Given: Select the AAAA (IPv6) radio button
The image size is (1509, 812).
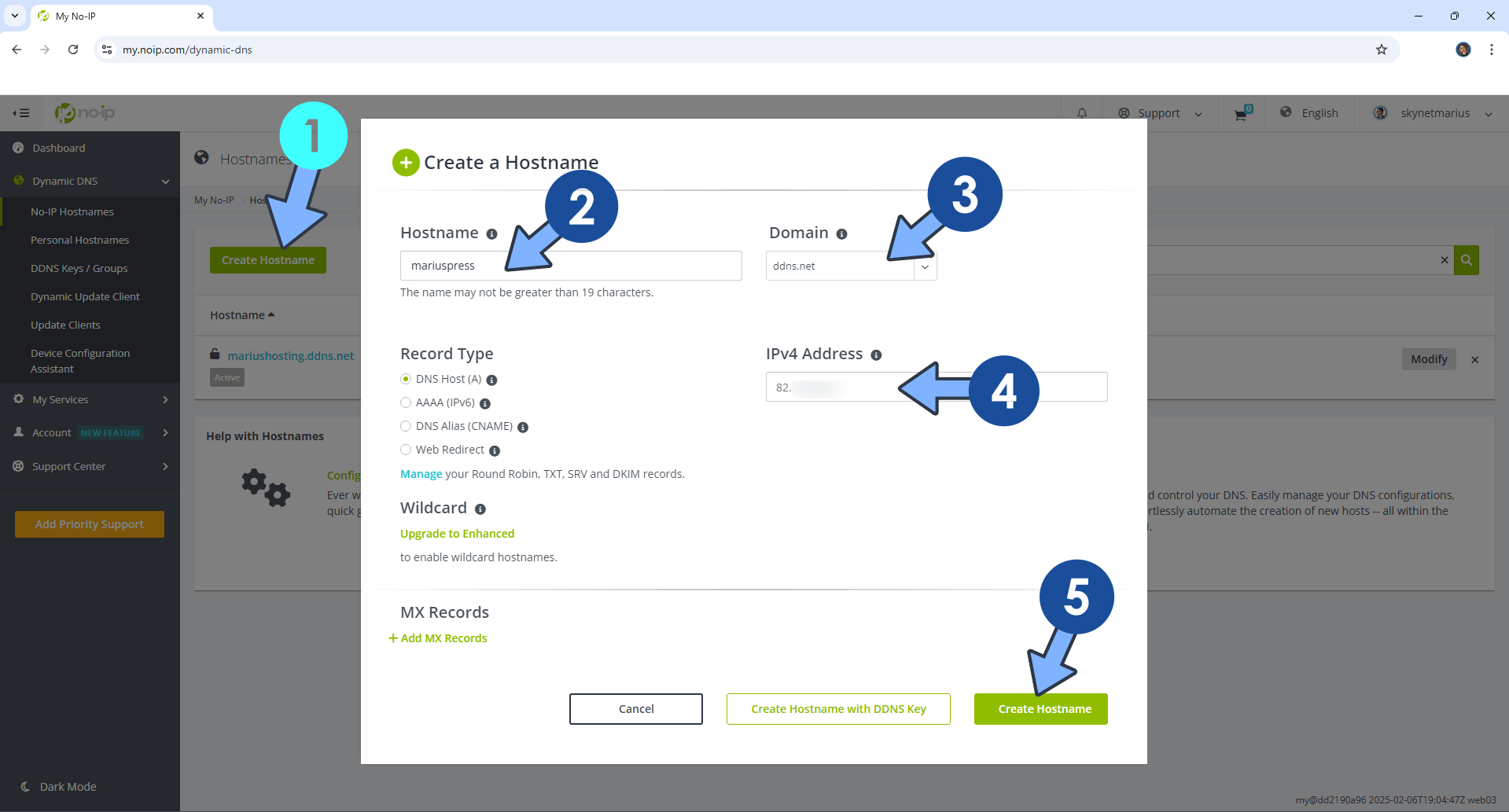Looking at the screenshot, I should coord(406,402).
